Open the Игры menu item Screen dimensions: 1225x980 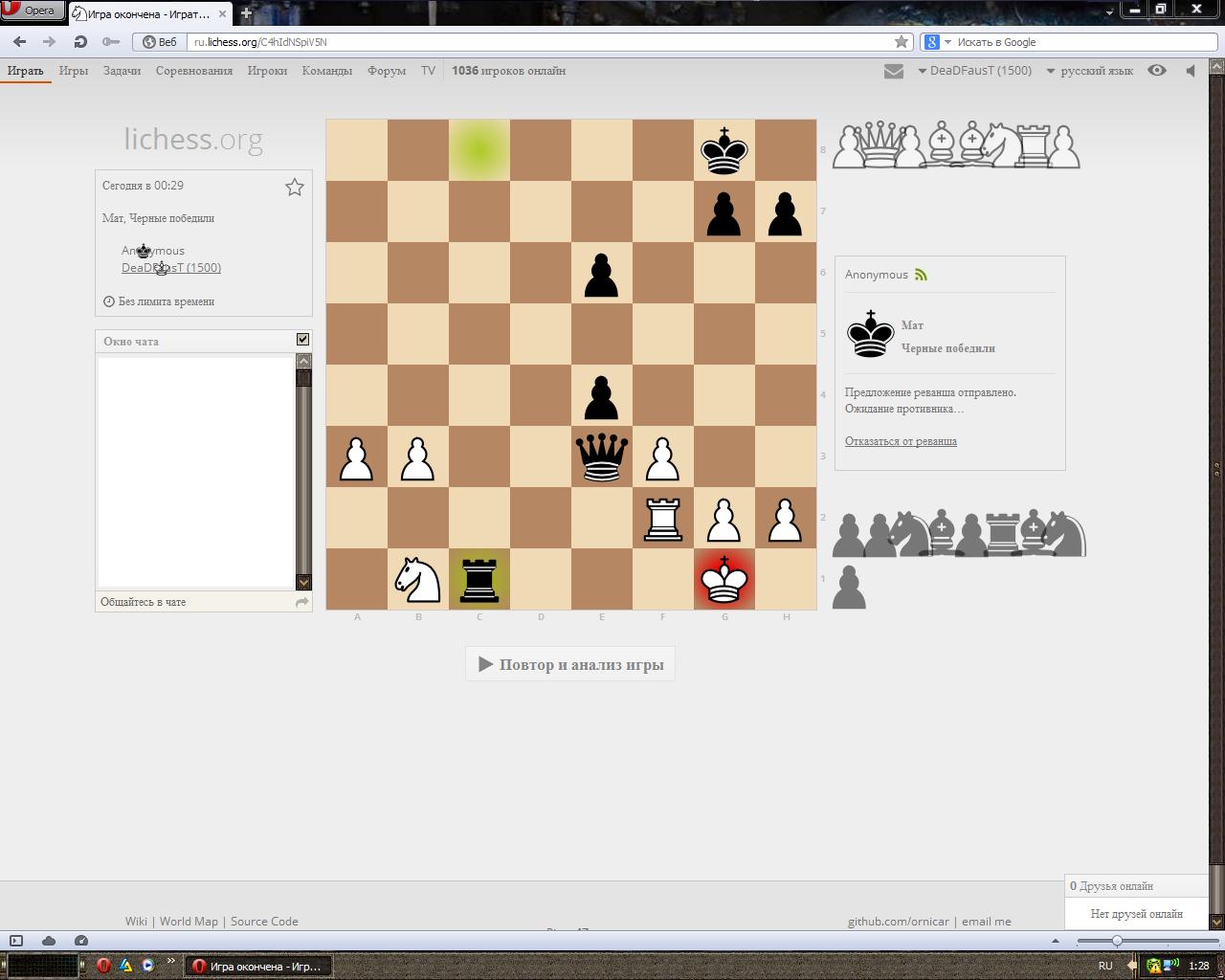[74, 71]
